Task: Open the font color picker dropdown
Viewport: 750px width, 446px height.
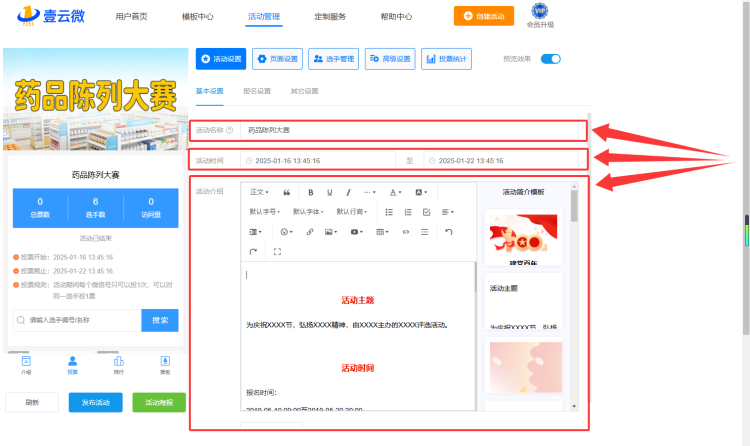Action: point(395,192)
